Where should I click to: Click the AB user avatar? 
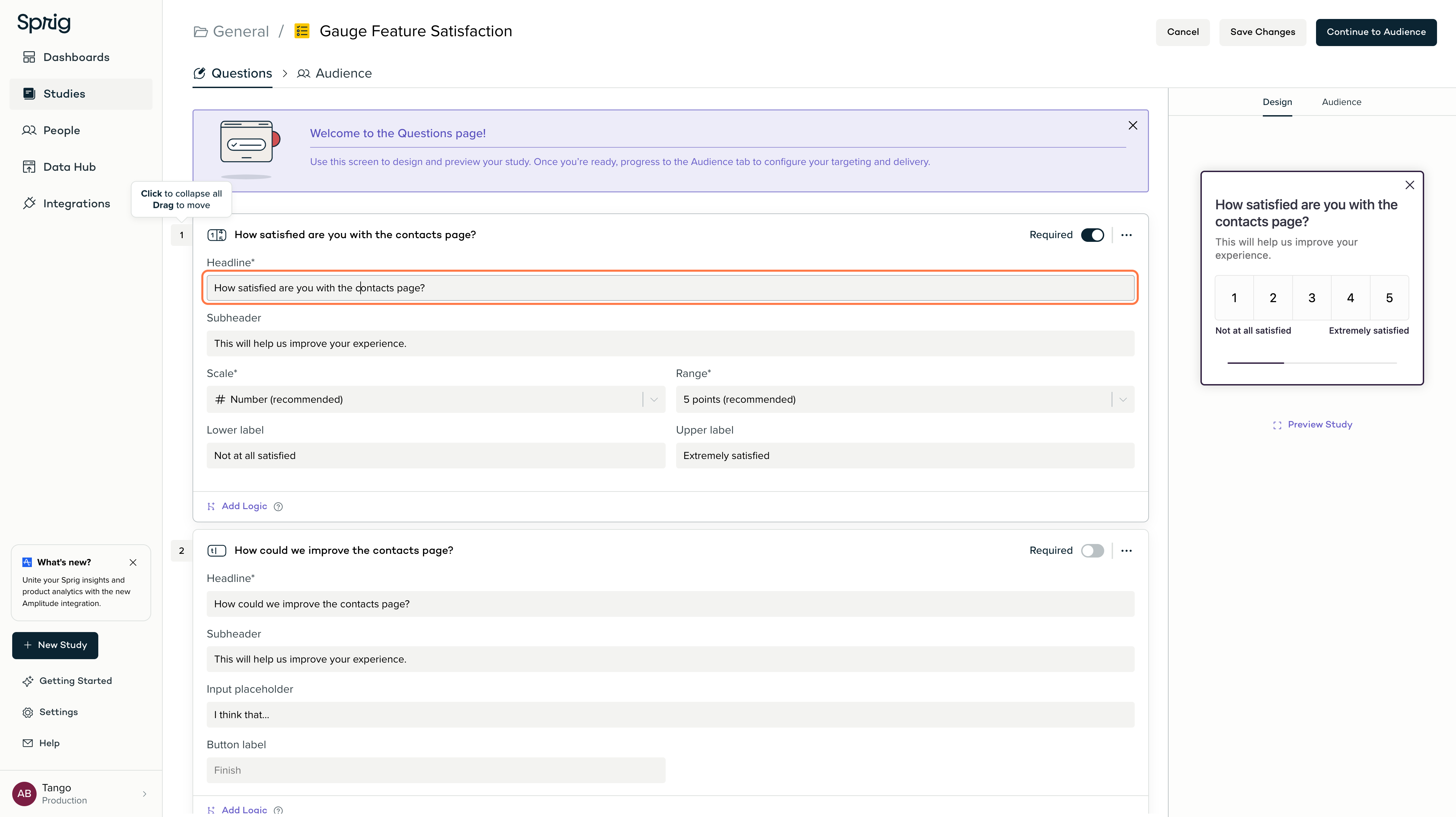pos(24,794)
